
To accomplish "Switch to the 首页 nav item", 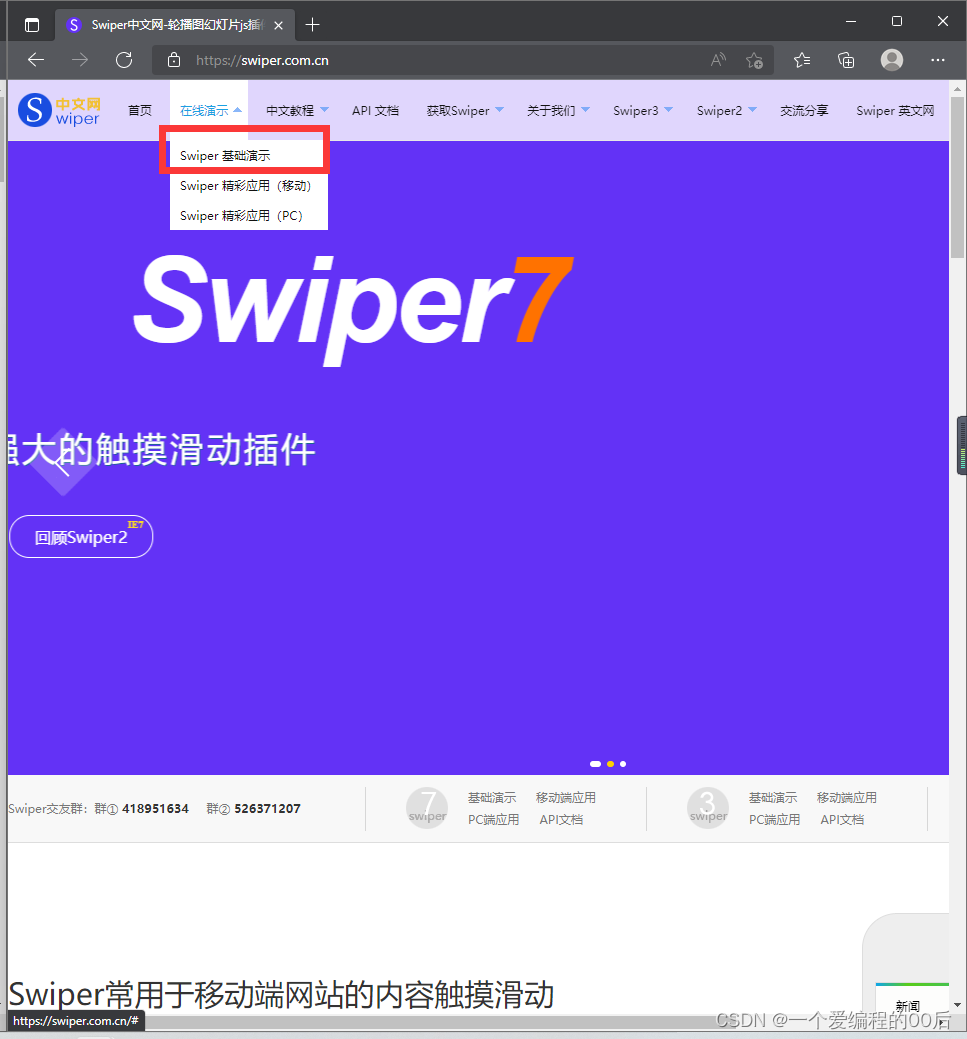I will coord(140,110).
